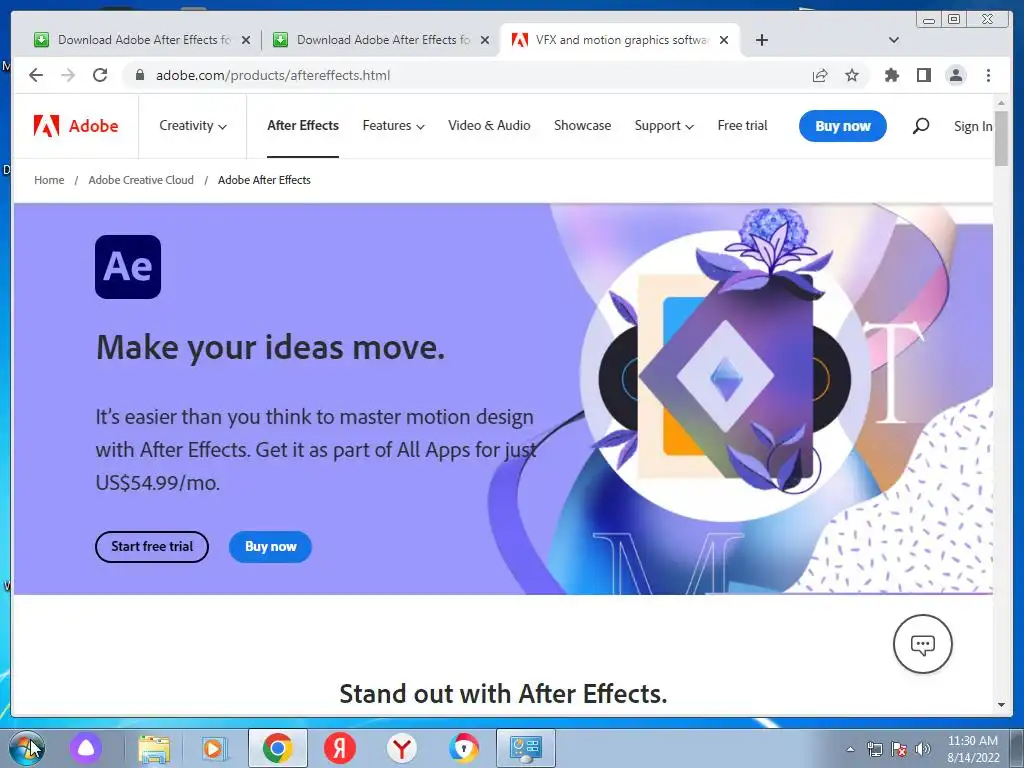Click the address bar URL
The height and width of the screenshot is (768, 1024).
(272, 75)
